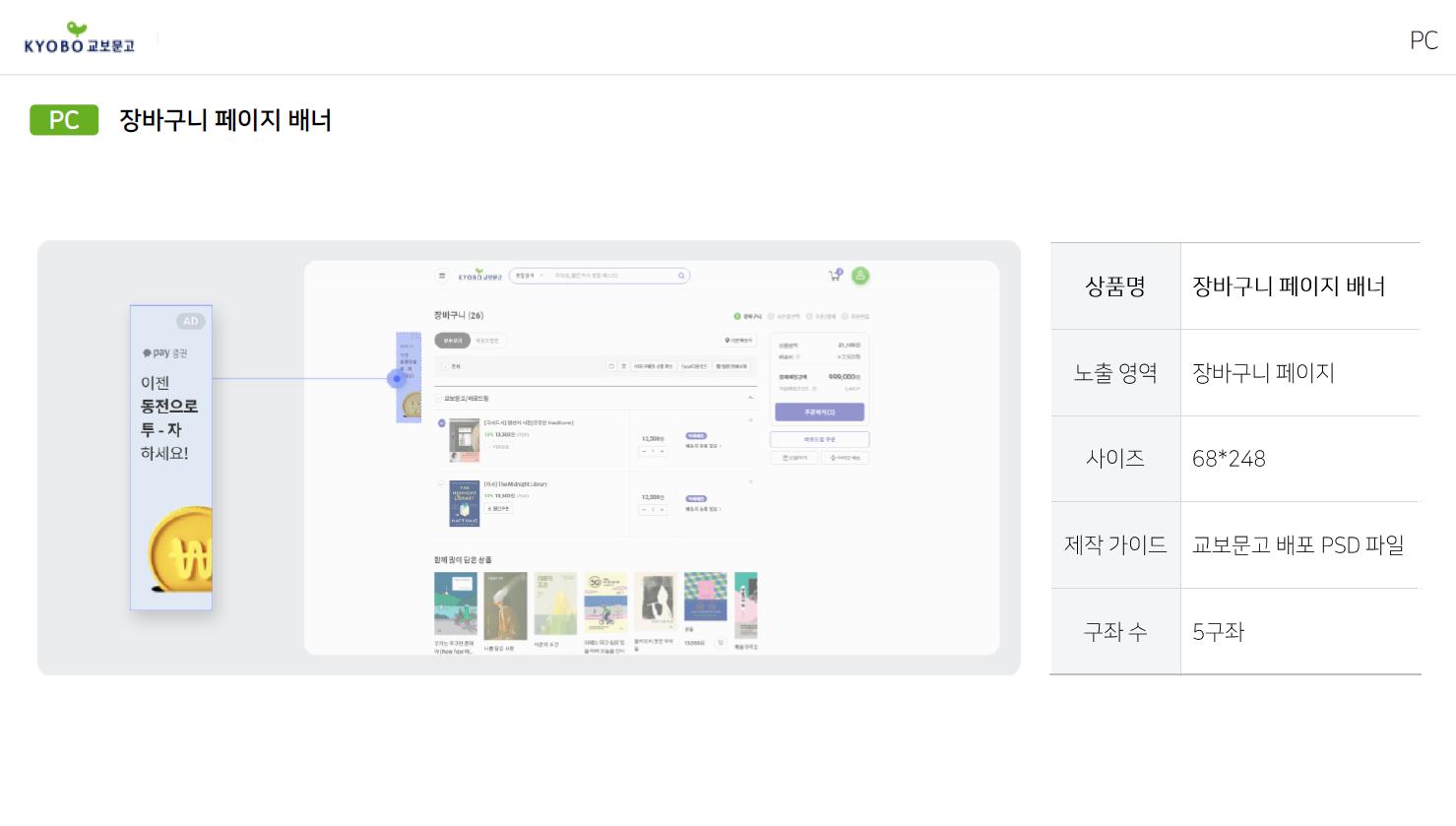1456x826 pixels.
Task: Collapse the 교보문고/바로드림 section with the chevron
Action: pyautogui.click(x=750, y=398)
